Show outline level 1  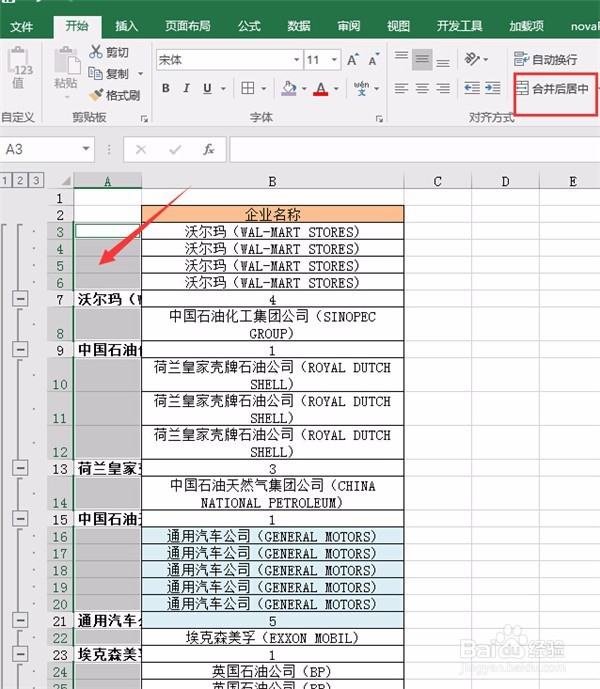pyautogui.click(x=5, y=180)
